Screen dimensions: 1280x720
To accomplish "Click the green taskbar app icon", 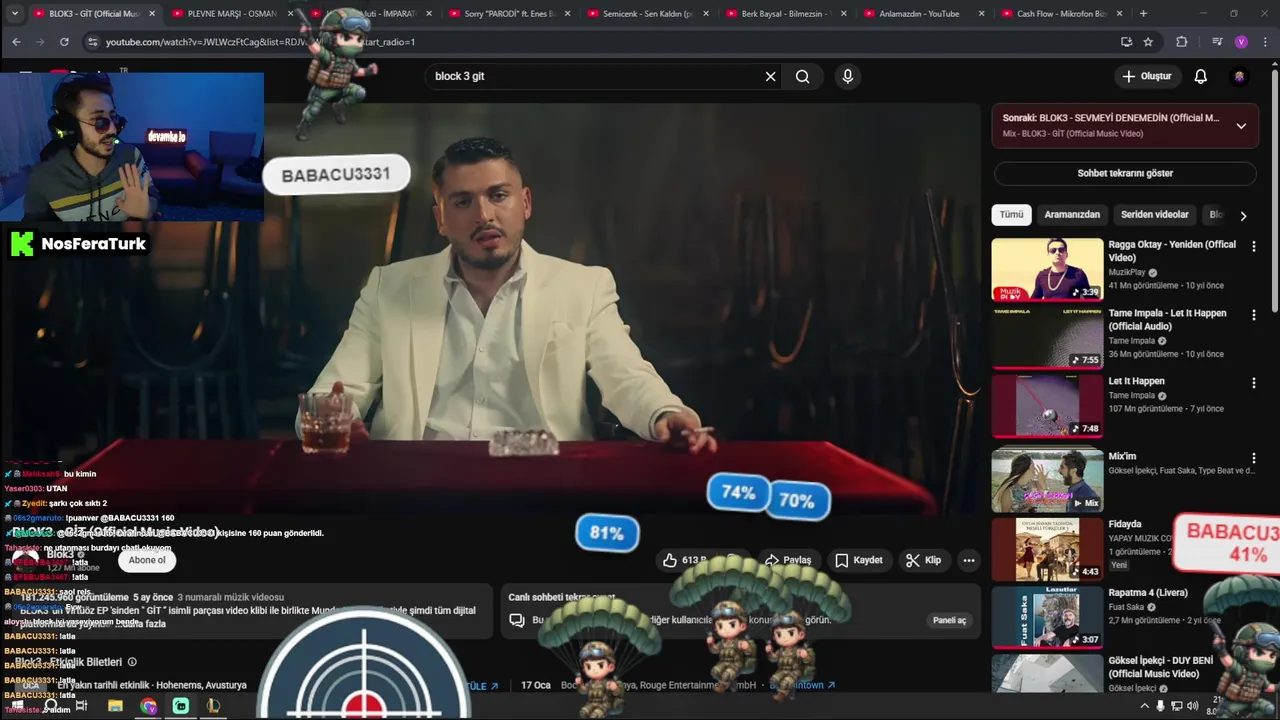I will point(180,706).
